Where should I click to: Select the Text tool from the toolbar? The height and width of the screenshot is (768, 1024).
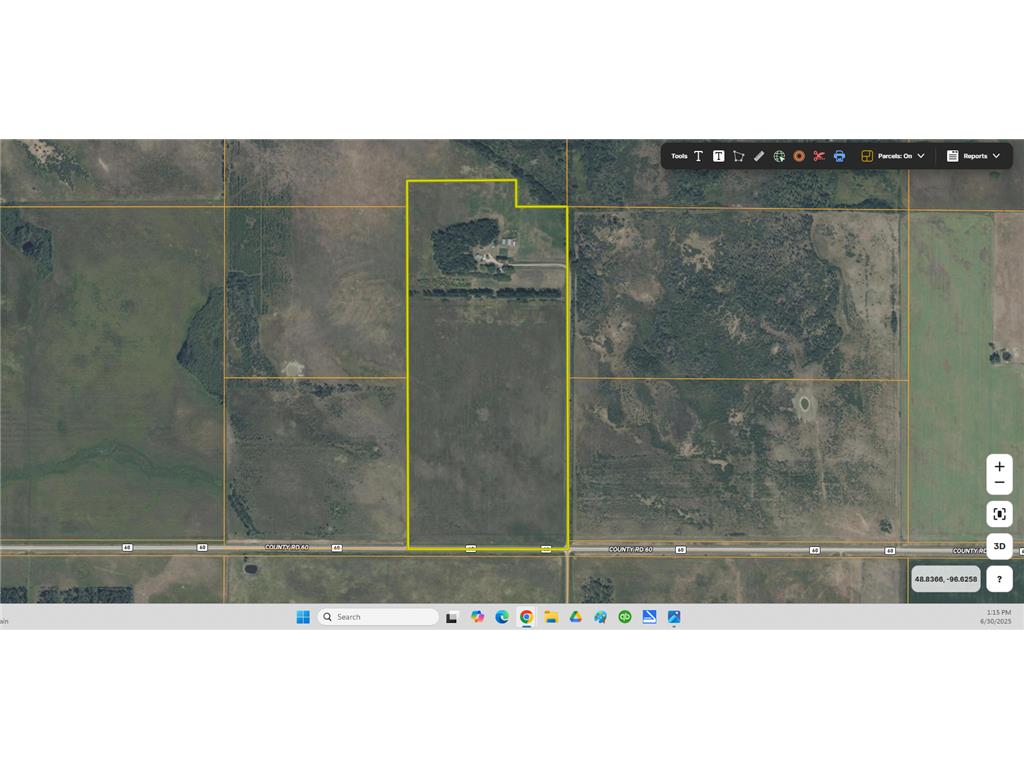(697, 156)
